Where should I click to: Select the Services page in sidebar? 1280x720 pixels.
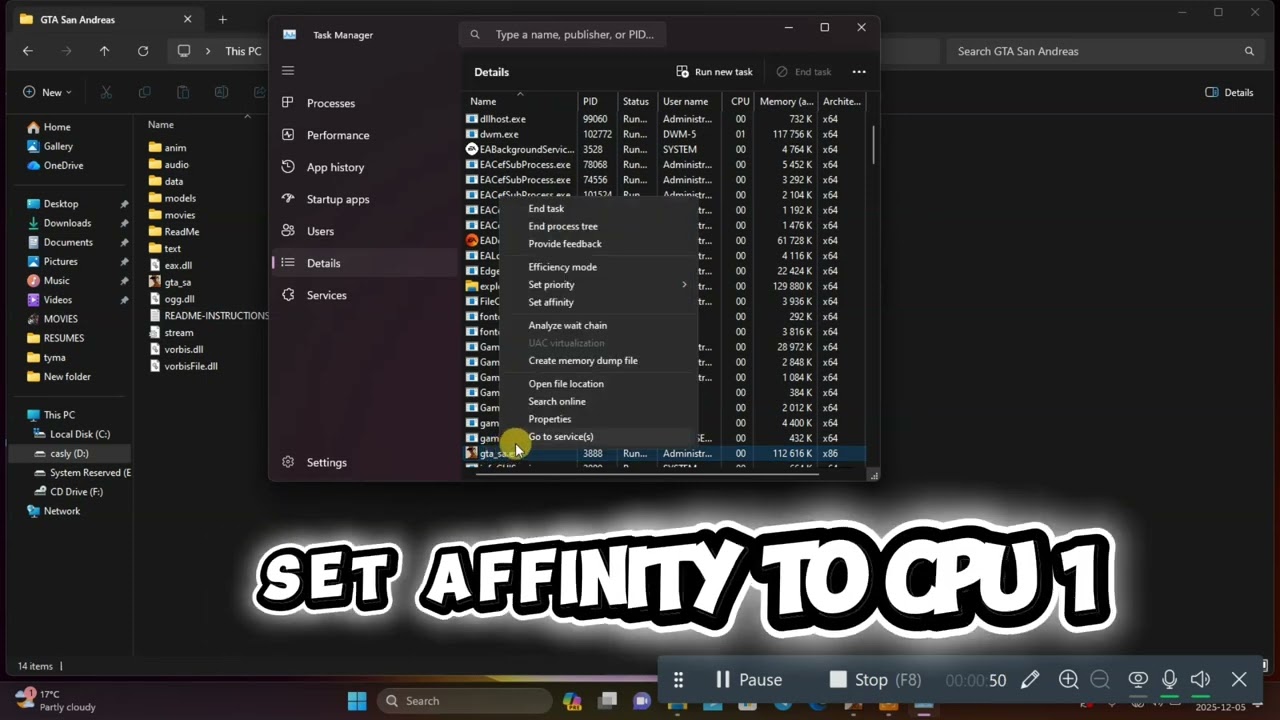pos(326,295)
